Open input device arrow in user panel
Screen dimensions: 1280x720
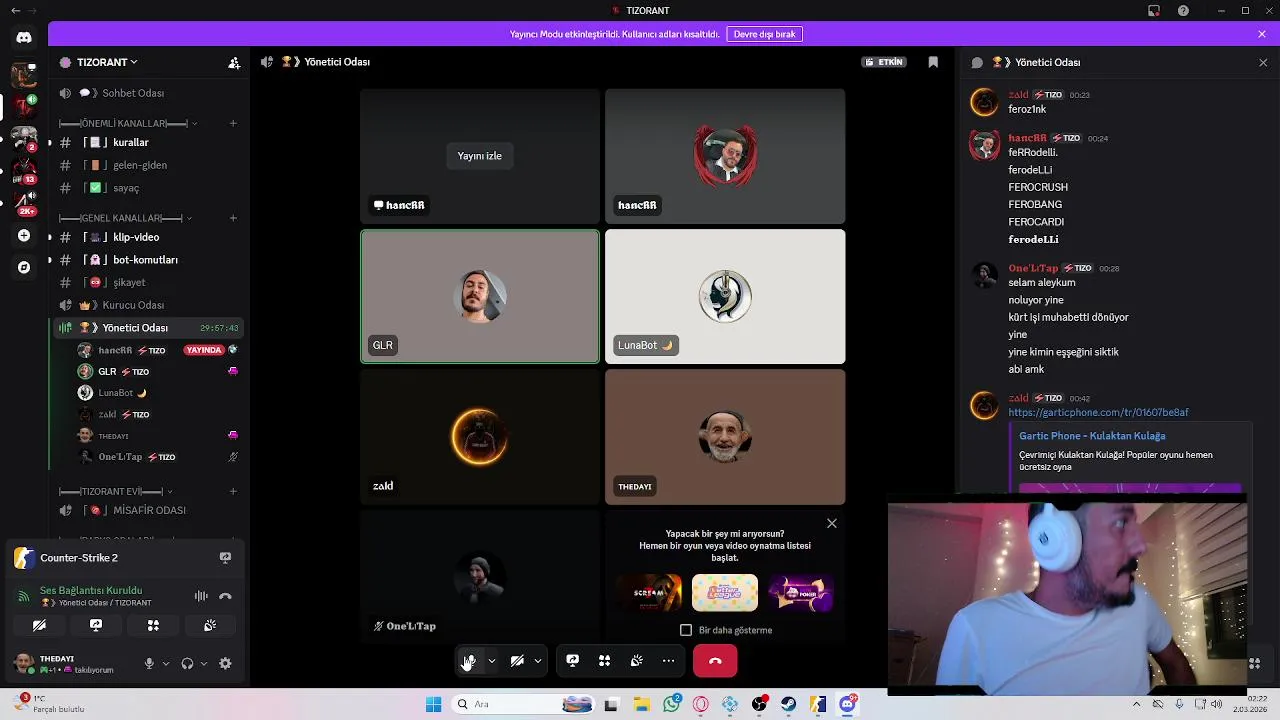click(x=166, y=663)
